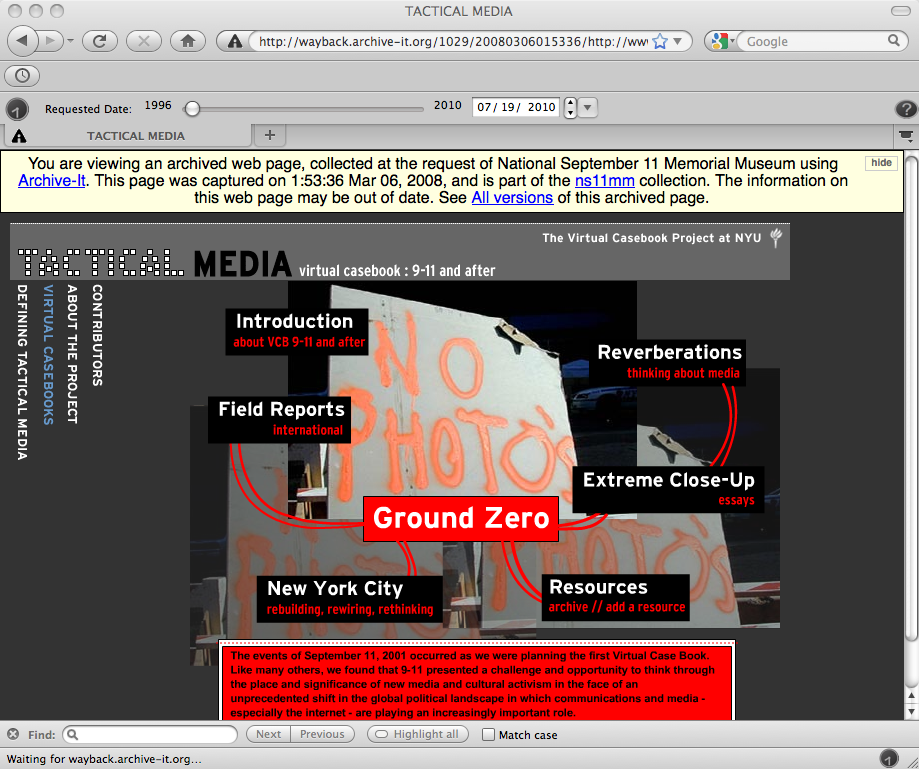This screenshot has width=919, height=769.
Task: Click the Find text field
Action: point(150,734)
